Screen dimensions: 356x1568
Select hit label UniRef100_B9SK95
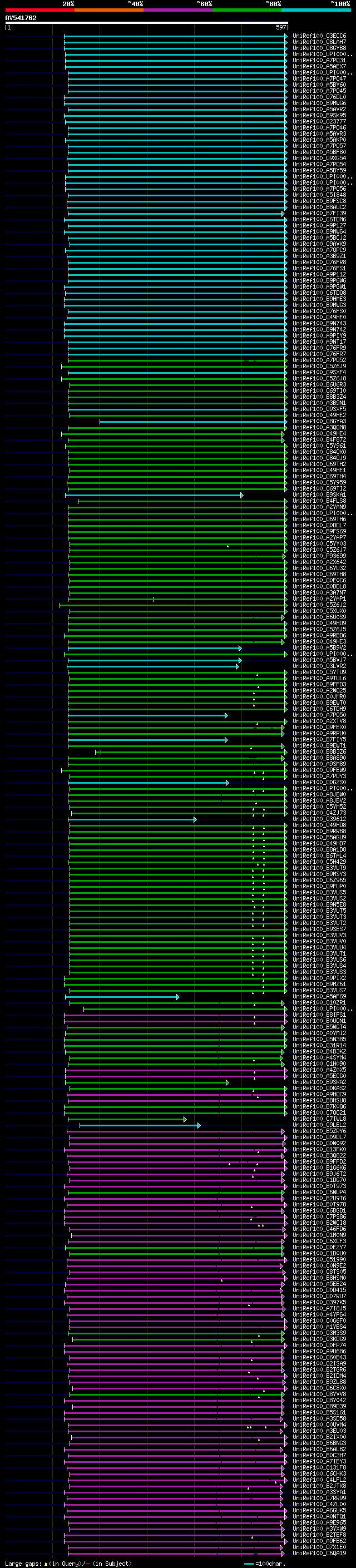pos(319,115)
